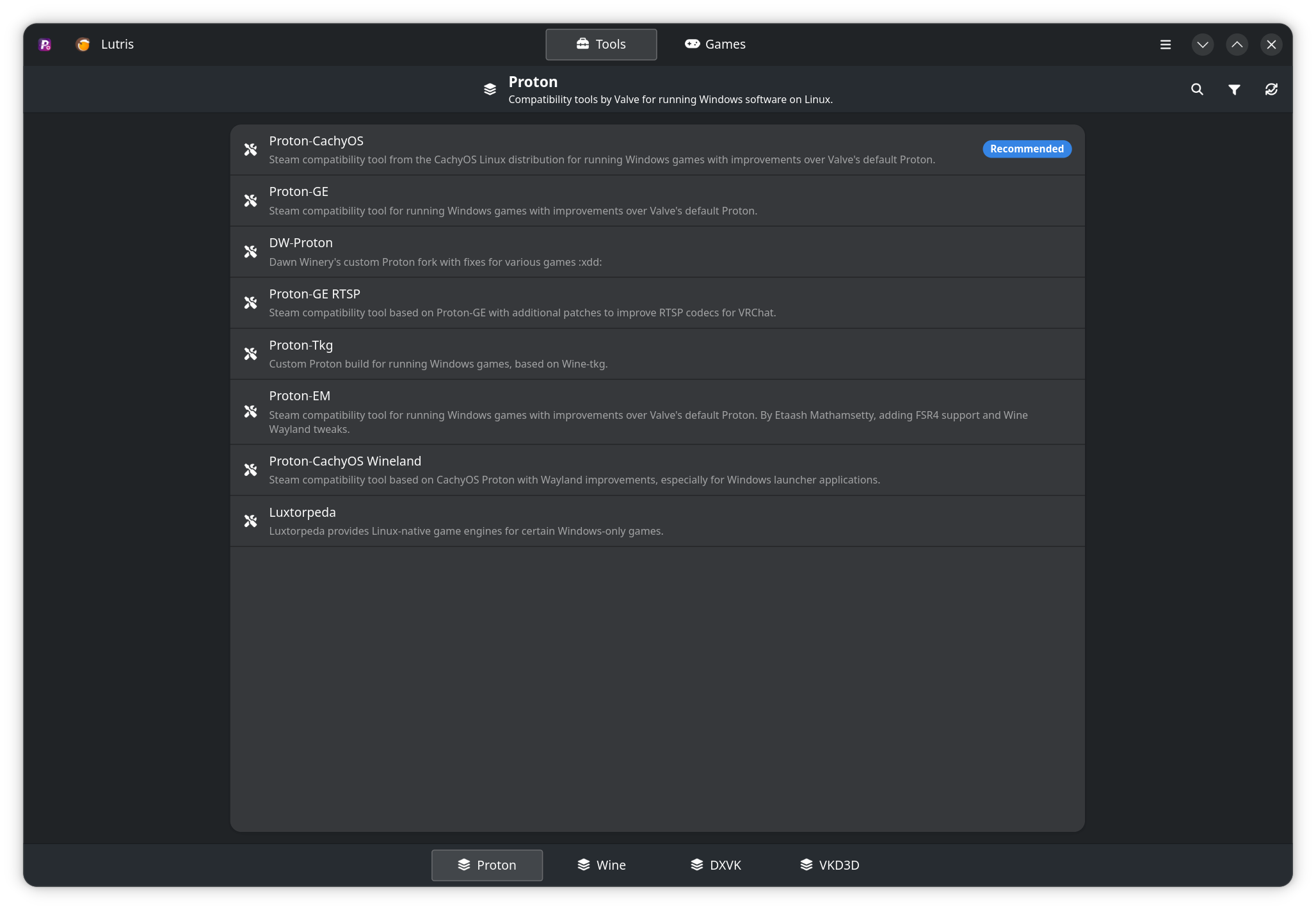1316x910 pixels.
Task: Click the Proton layers icon in the header
Action: [490, 89]
